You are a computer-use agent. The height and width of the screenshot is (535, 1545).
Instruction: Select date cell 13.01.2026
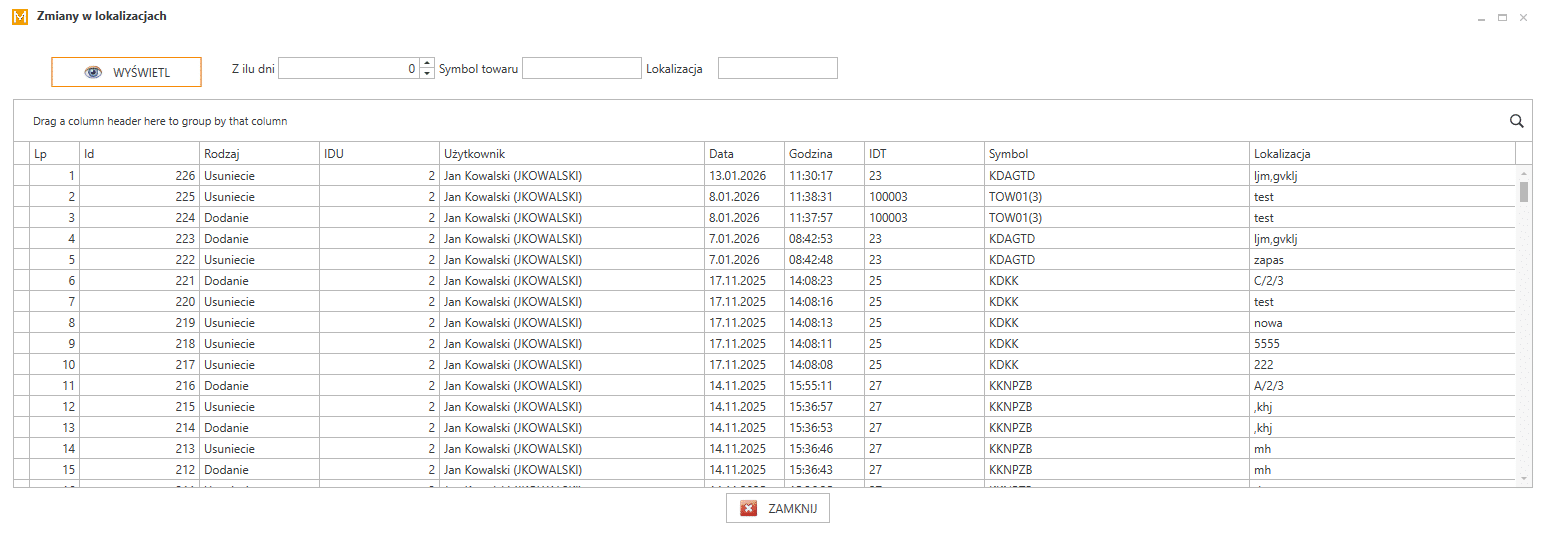point(744,176)
